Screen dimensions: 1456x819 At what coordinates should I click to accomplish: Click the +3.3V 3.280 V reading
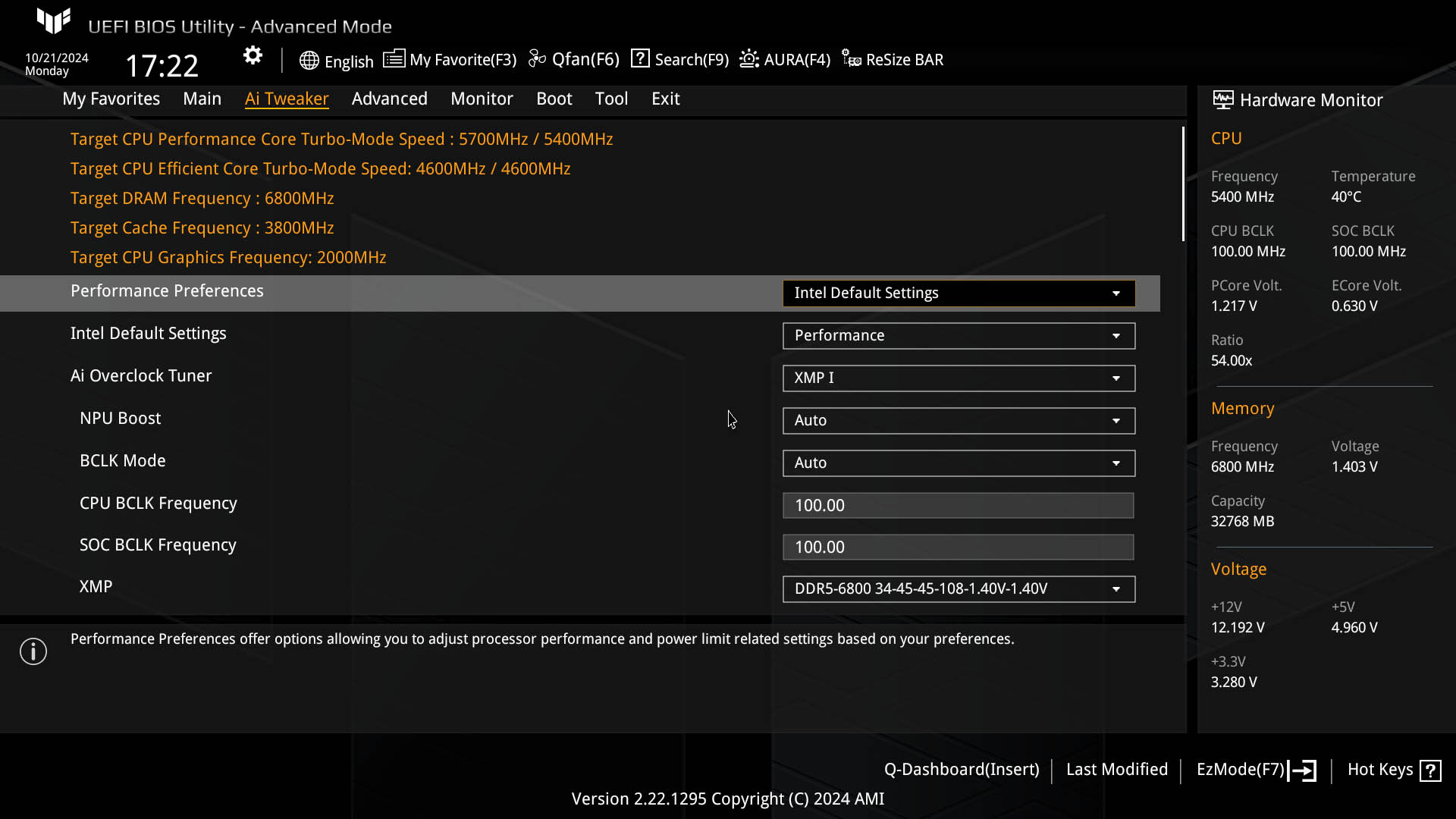(x=1234, y=682)
